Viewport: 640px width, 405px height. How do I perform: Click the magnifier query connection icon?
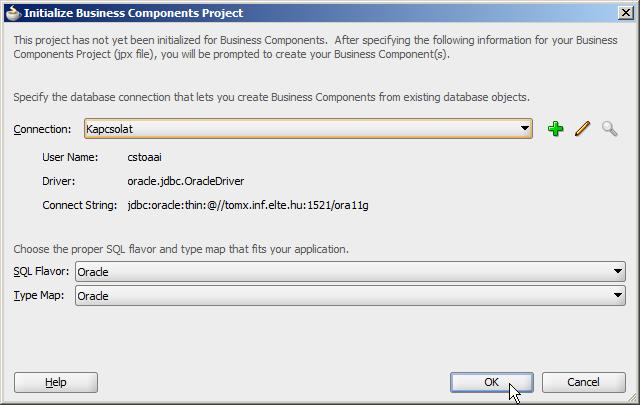coord(609,129)
